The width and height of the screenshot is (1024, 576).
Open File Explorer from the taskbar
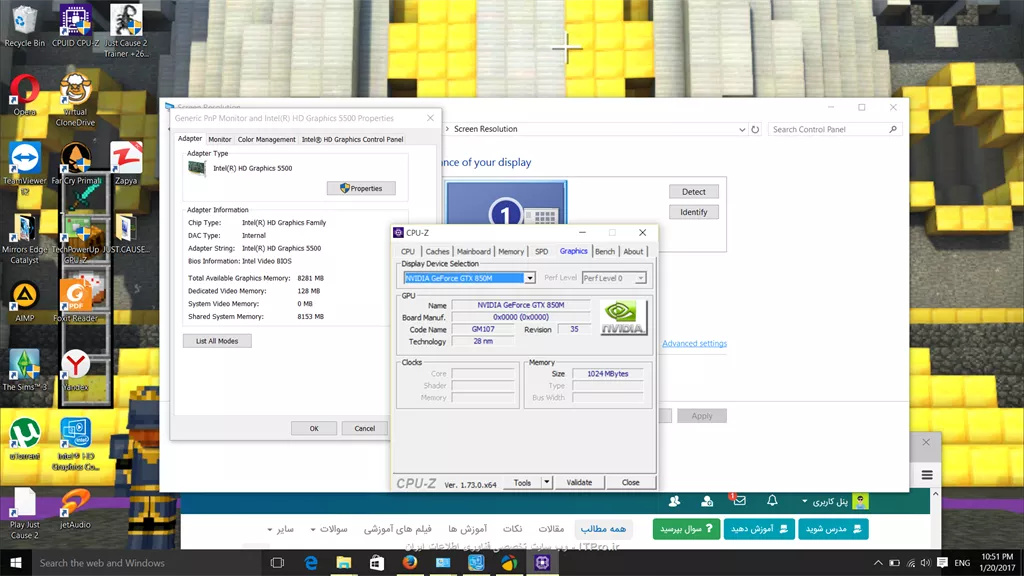(x=344, y=562)
